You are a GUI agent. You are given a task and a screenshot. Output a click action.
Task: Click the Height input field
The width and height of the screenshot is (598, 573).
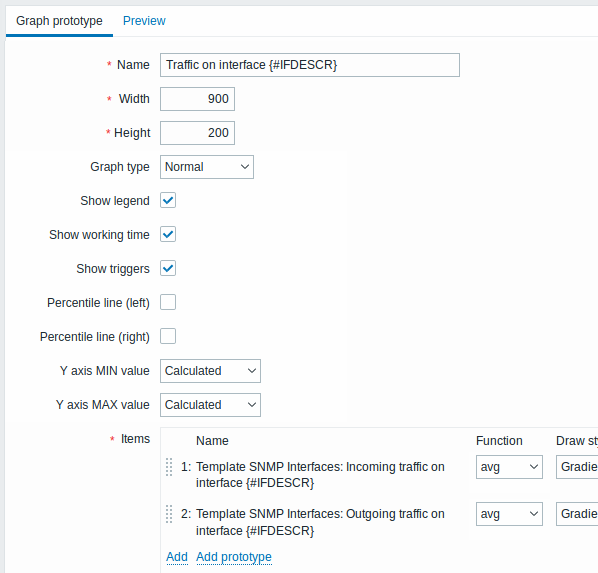(x=197, y=133)
